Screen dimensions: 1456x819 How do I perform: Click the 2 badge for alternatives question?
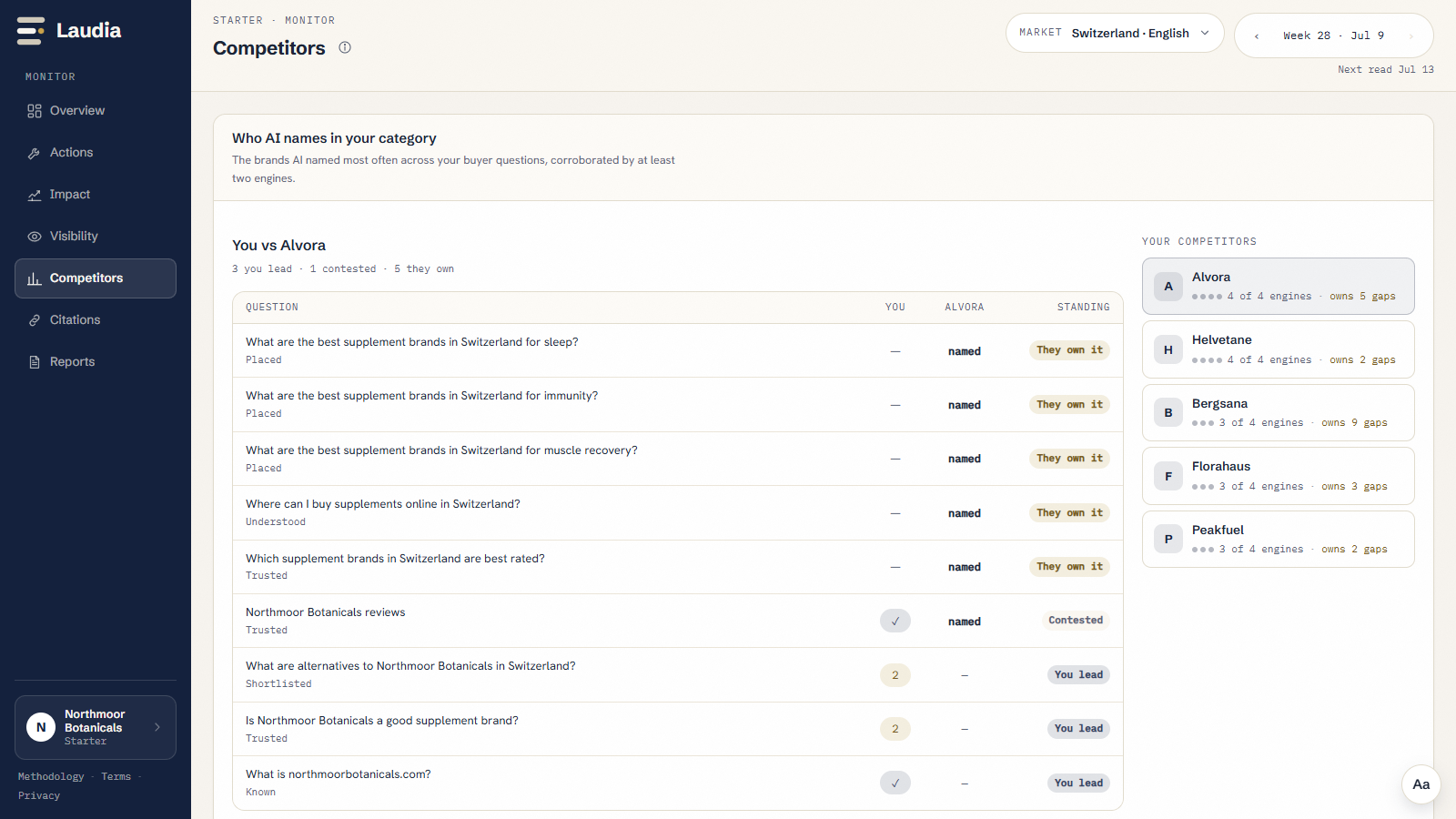(x=895, y=675)
